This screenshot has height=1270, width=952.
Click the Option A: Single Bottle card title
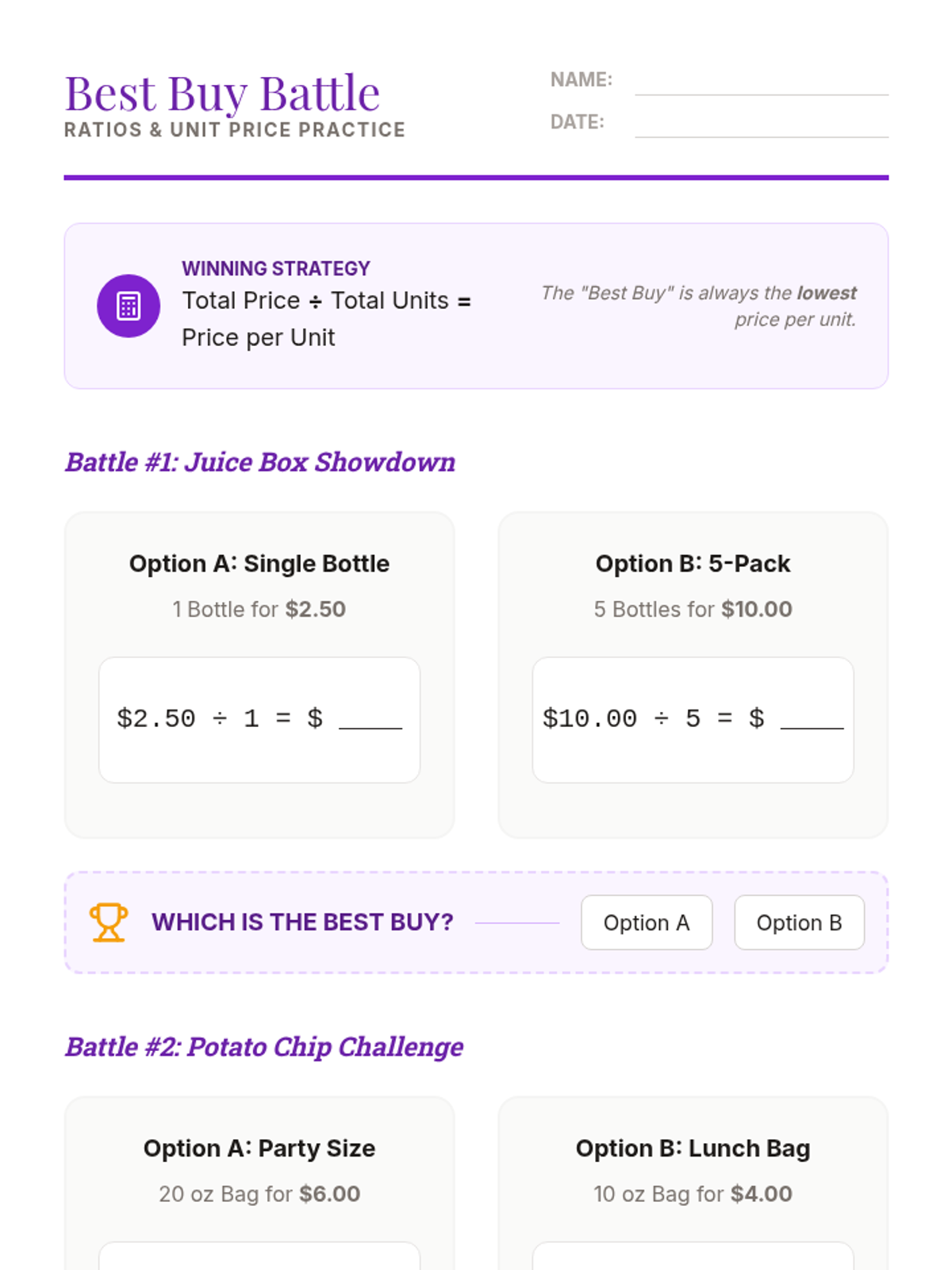259,564
